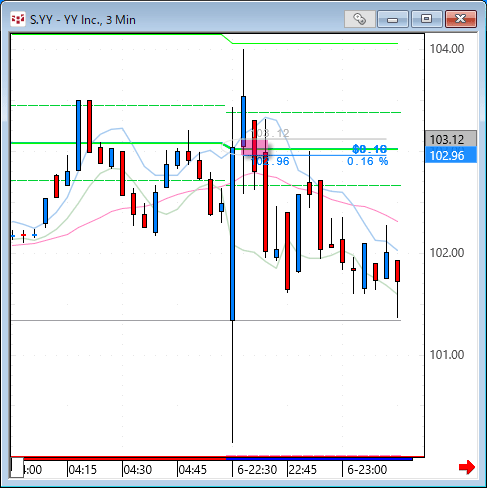
Task: Click the blue session bar below chart
Action: click(319, 459)
